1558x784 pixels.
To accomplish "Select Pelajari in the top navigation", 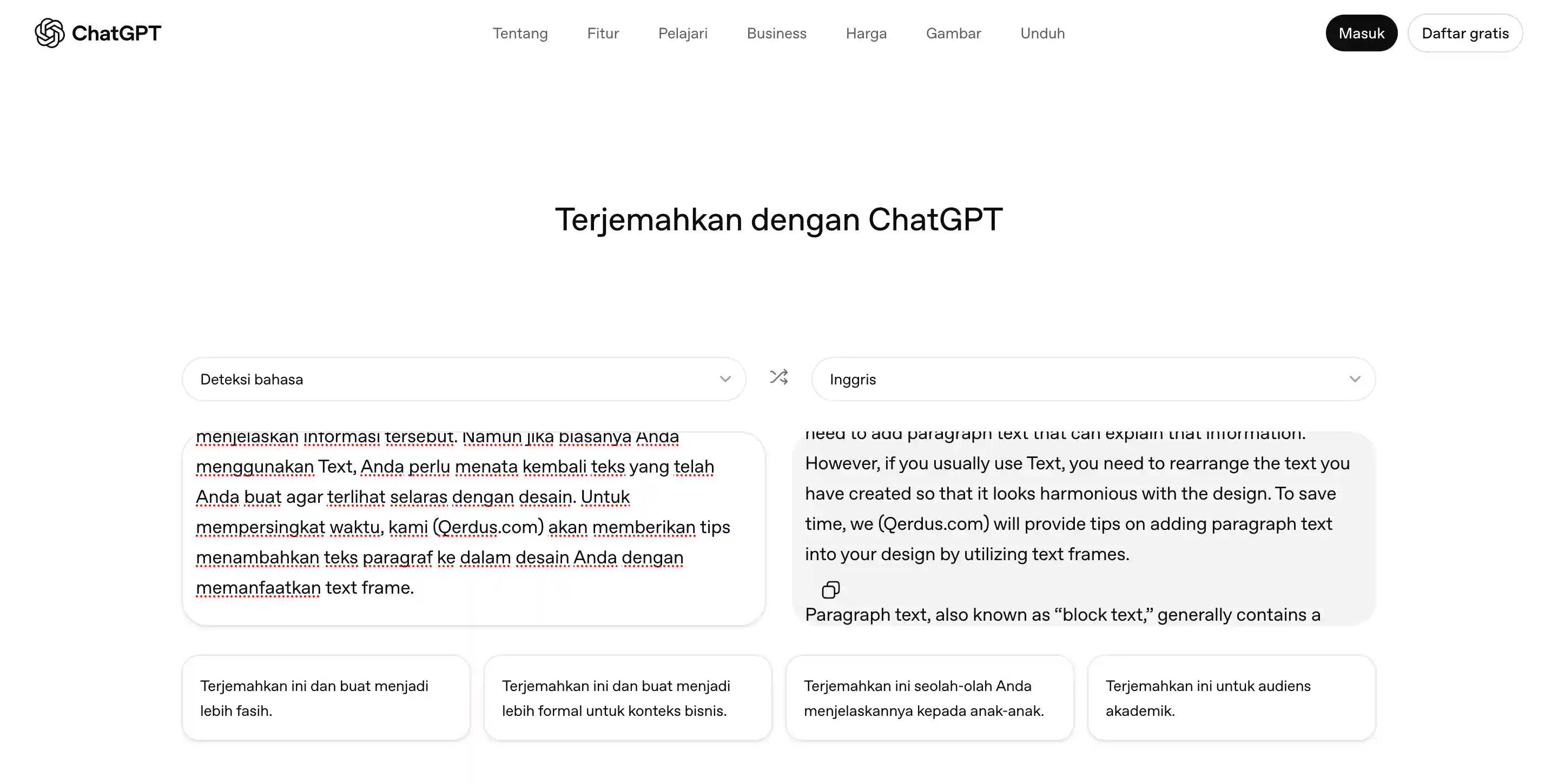I will pos(683,33).
